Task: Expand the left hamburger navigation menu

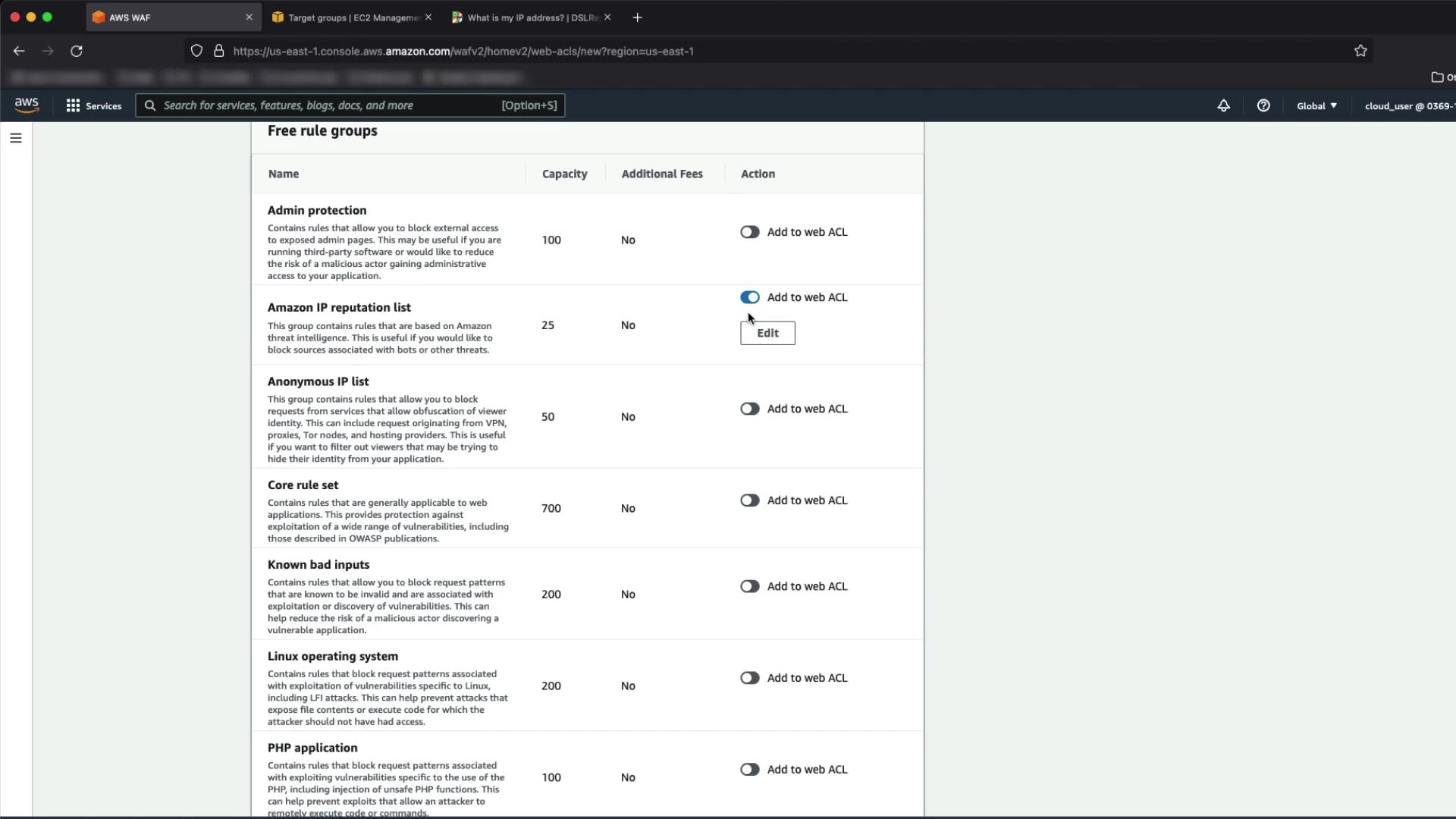Action: [x=16, y=138]
